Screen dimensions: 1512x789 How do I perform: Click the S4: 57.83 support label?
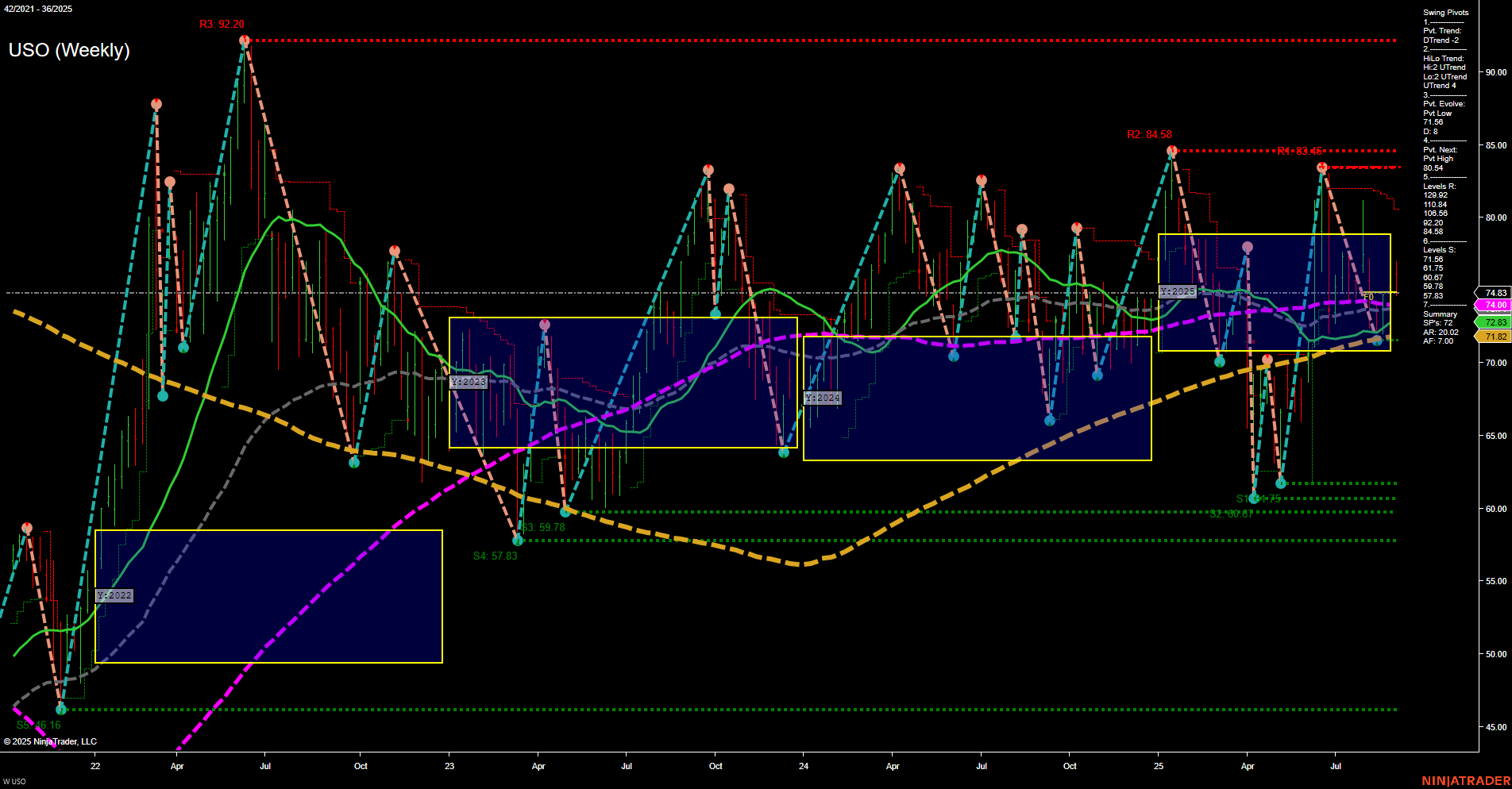(495, 555)
